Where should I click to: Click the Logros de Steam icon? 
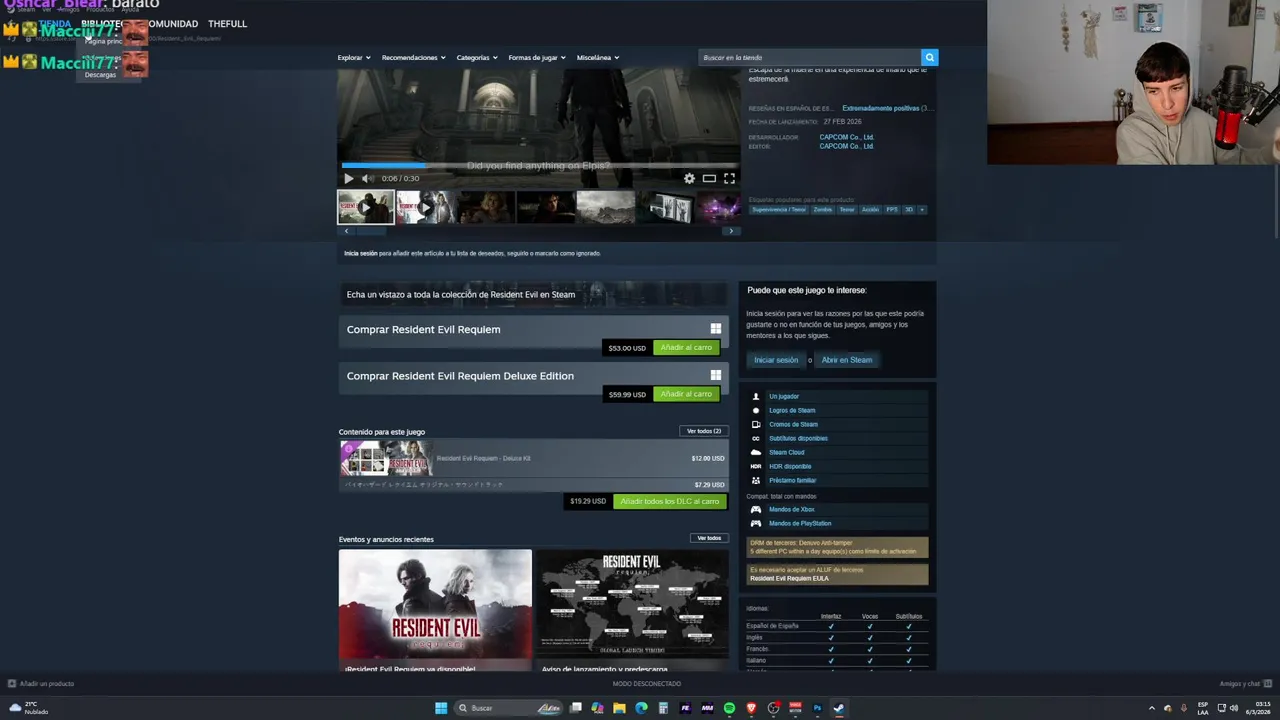coord(756,410)
